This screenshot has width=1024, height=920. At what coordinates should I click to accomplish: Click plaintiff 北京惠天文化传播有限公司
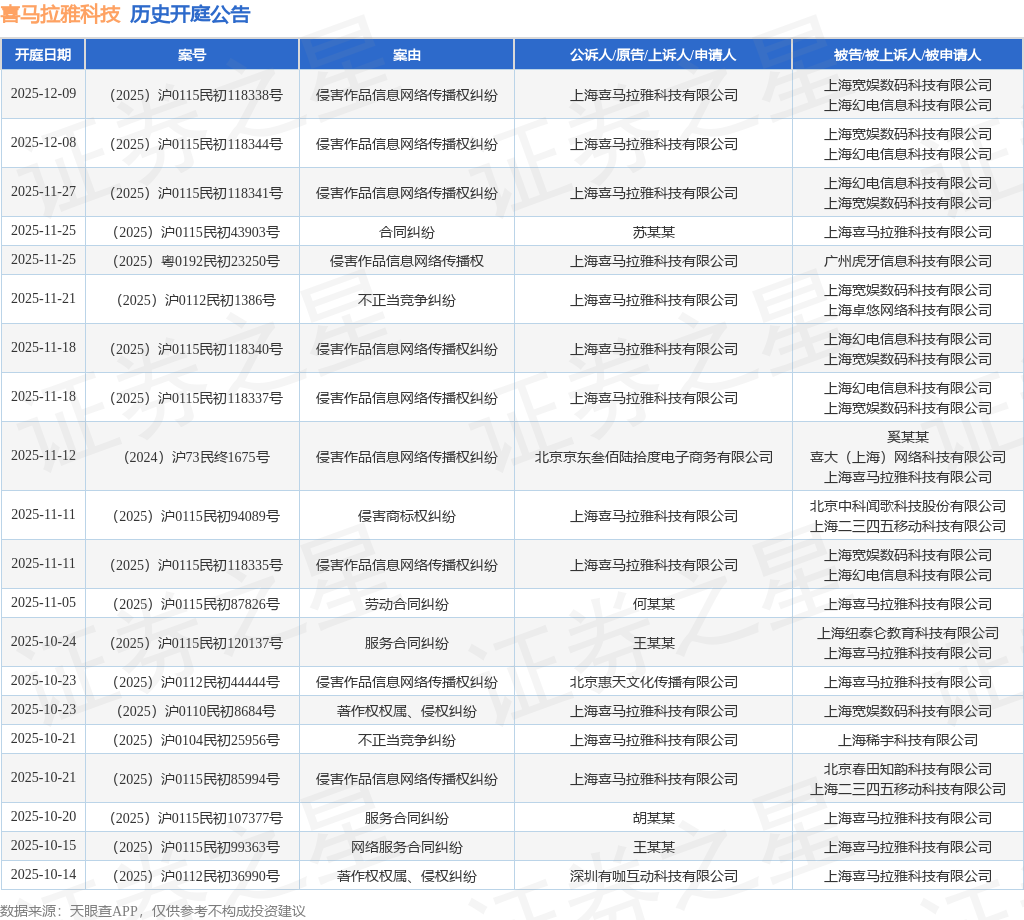tap(653, 682)
